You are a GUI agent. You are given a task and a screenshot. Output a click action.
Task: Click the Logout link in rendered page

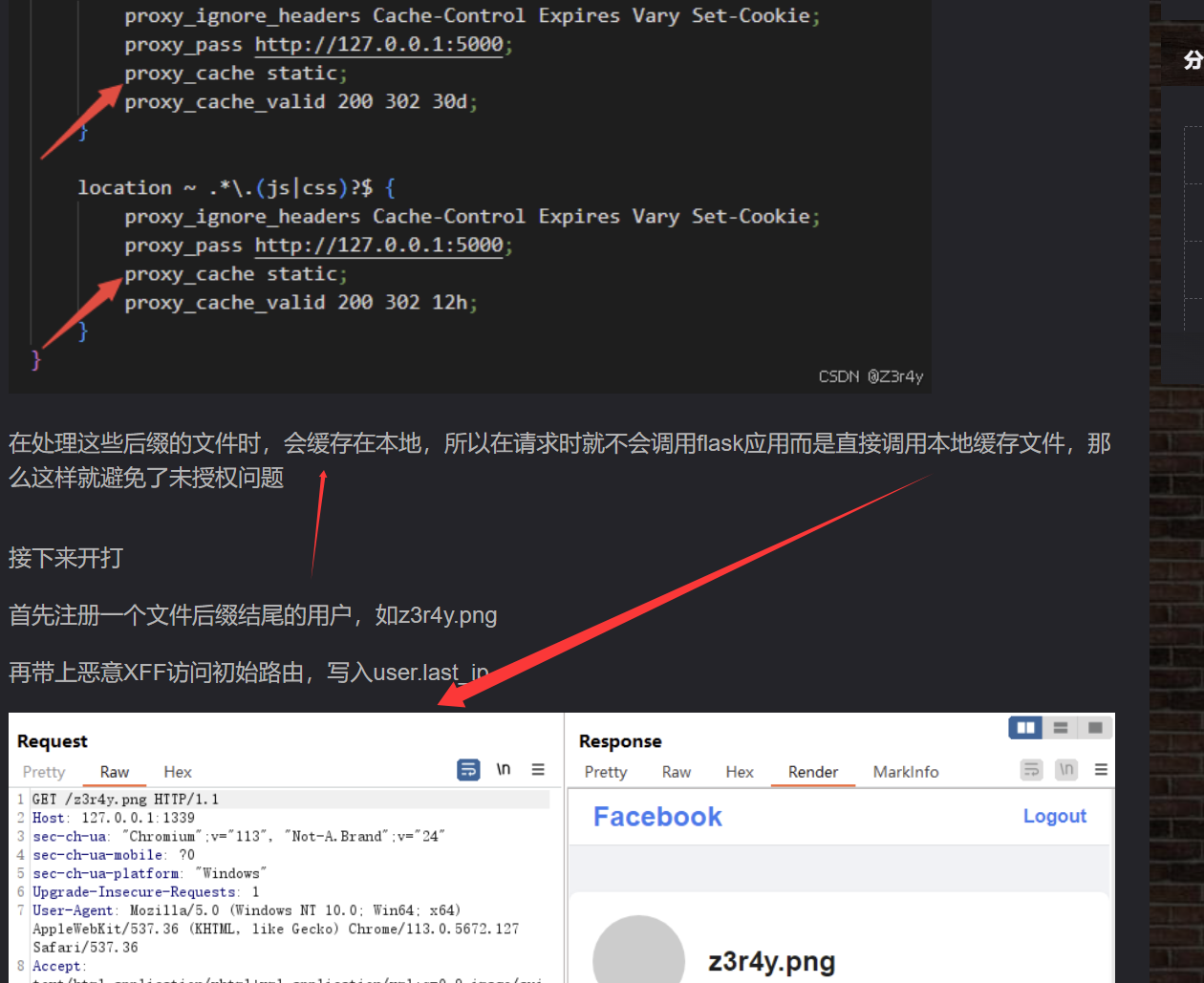coord(1055,816)
